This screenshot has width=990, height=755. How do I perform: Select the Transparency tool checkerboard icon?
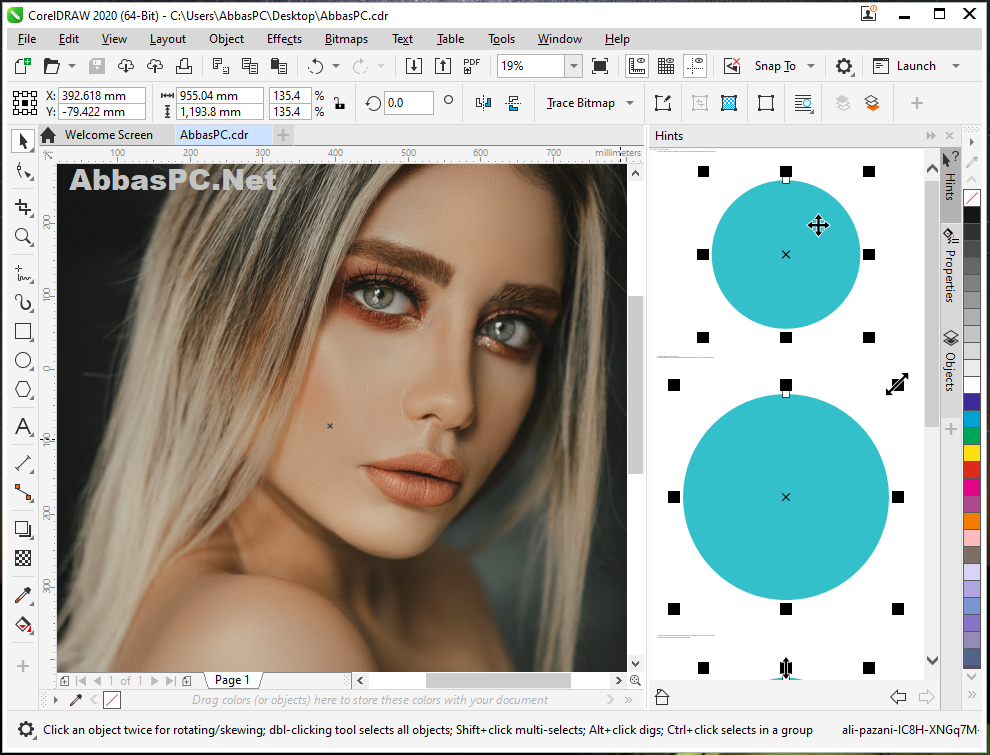click(23, 558)
